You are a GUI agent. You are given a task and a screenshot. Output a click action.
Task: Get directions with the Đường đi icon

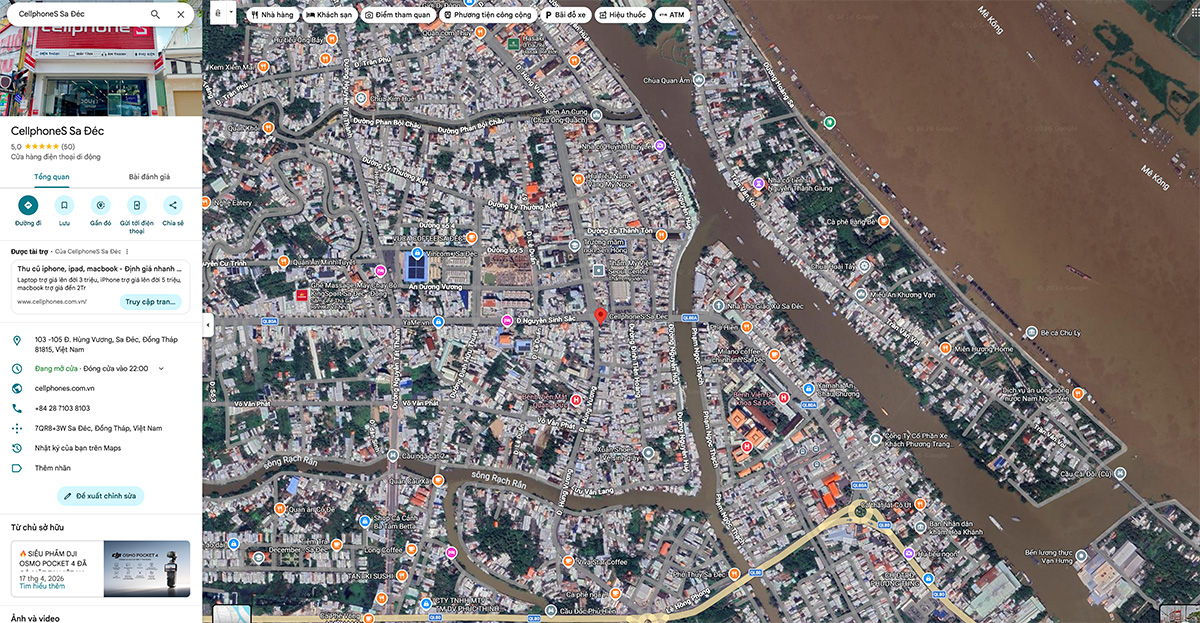tap(28, 205)
